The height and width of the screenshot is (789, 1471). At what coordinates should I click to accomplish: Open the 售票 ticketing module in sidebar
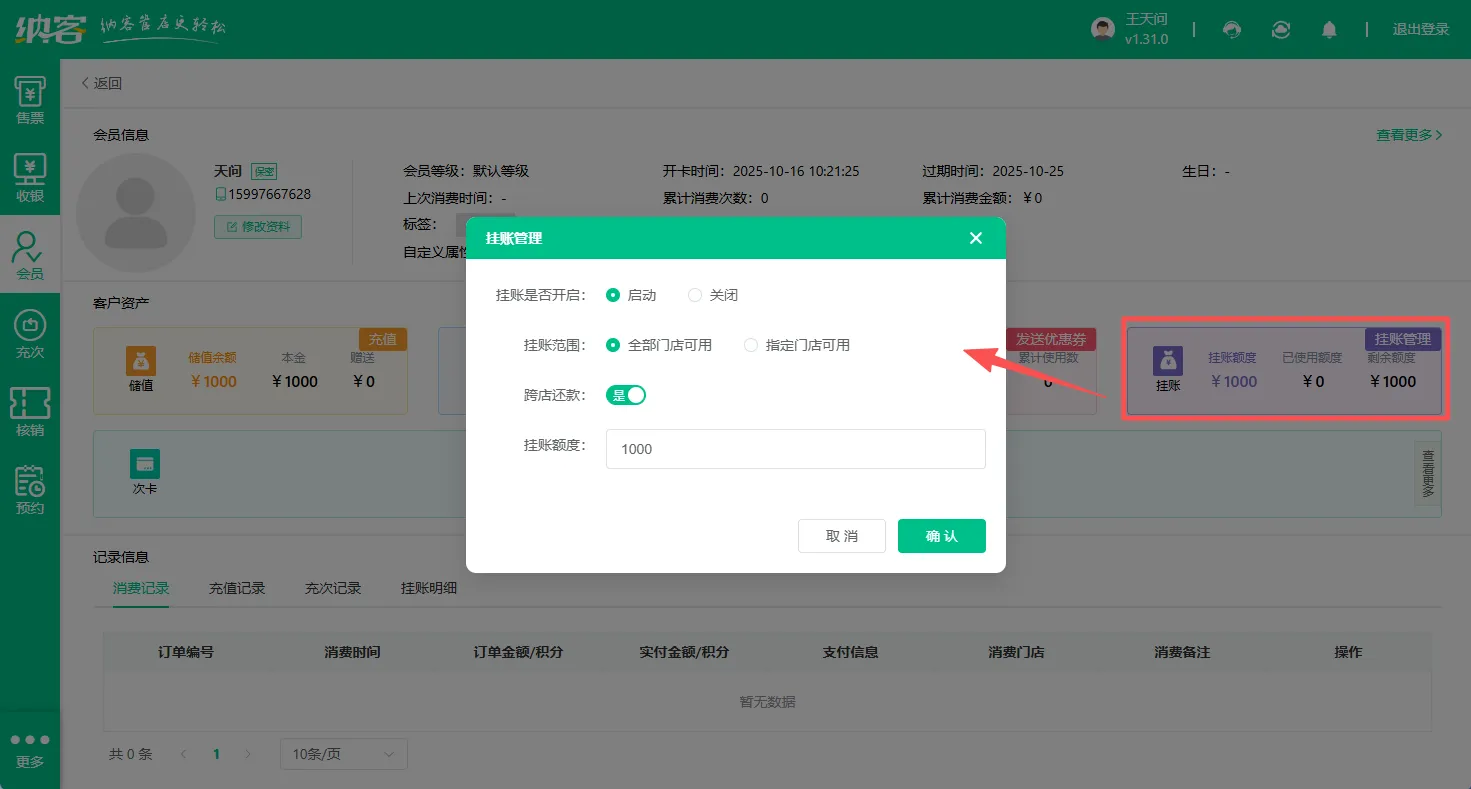30,98
